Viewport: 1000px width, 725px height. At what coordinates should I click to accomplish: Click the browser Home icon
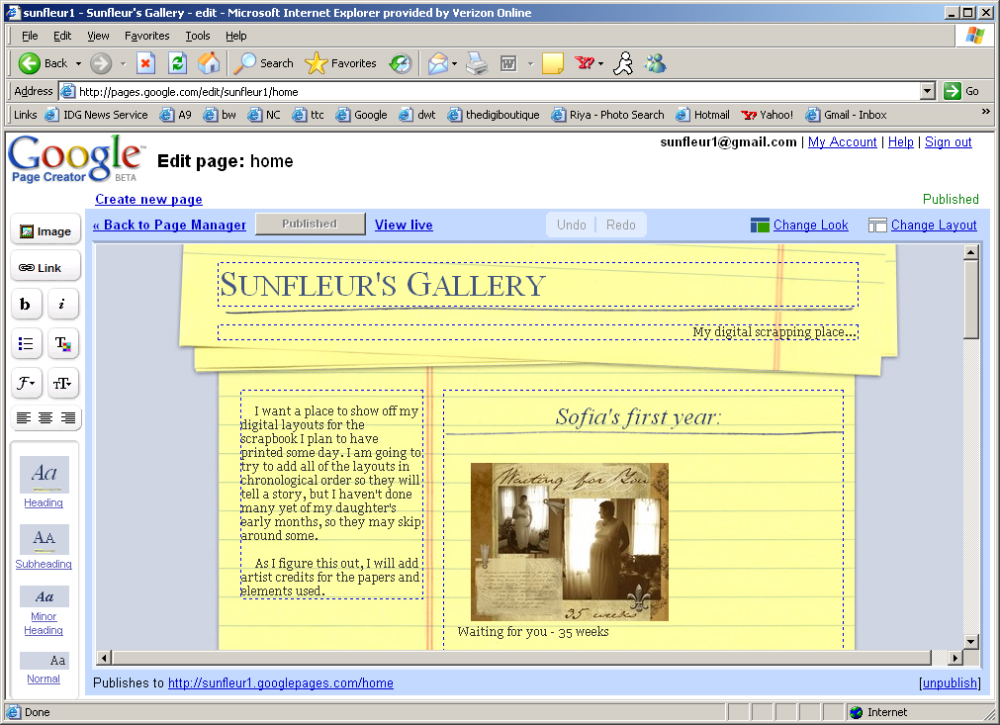209,62
